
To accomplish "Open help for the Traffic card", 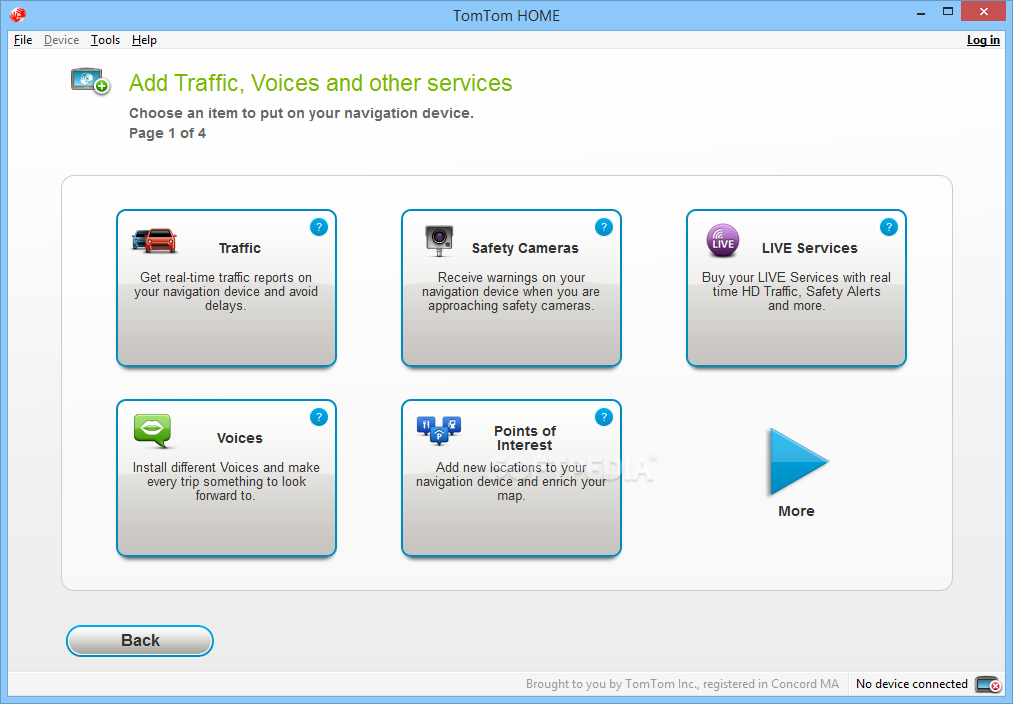I will click(319, 227).
